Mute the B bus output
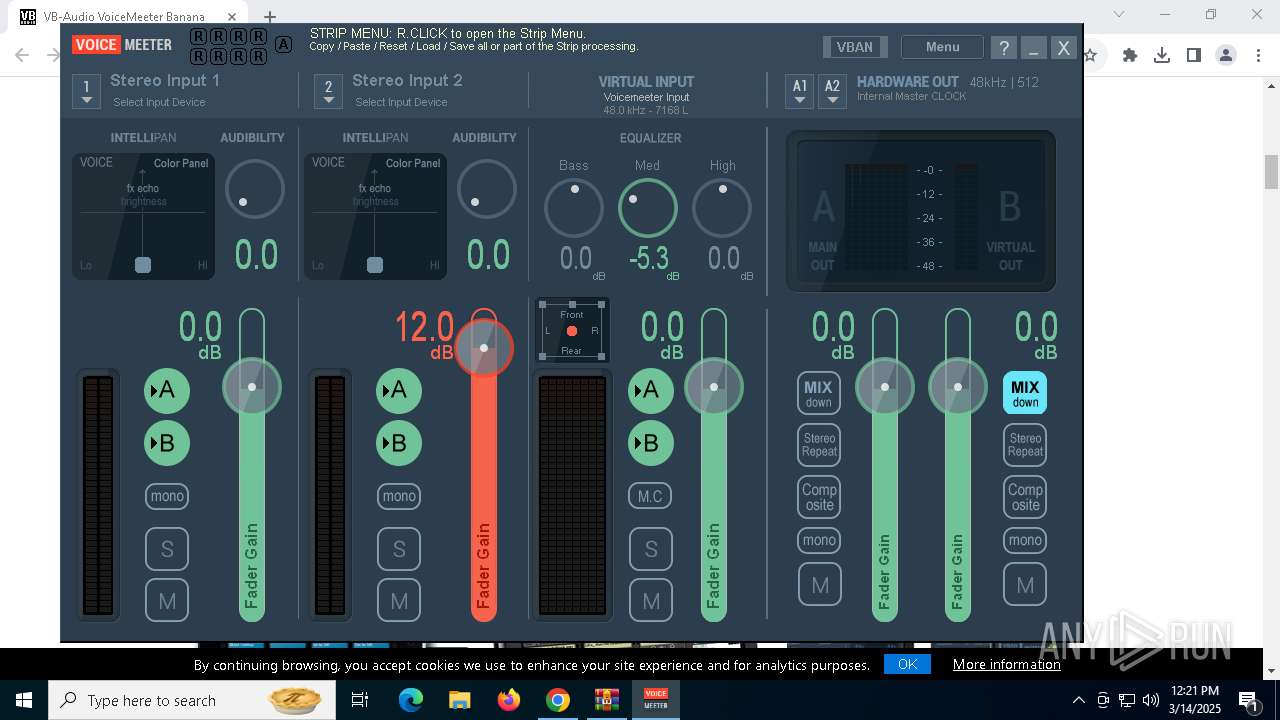The width and height of the screenshot is (1280, 720). [x=1025, y=585]
